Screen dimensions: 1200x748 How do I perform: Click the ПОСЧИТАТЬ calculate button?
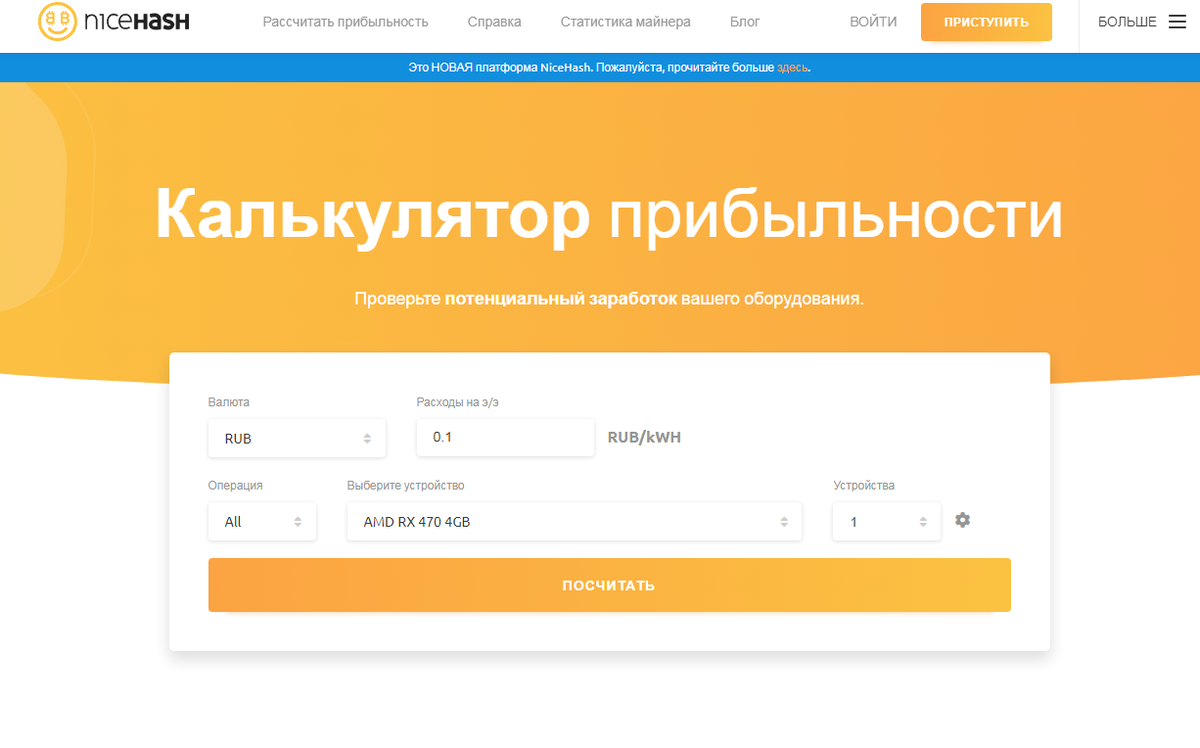[x=609, y=585]
